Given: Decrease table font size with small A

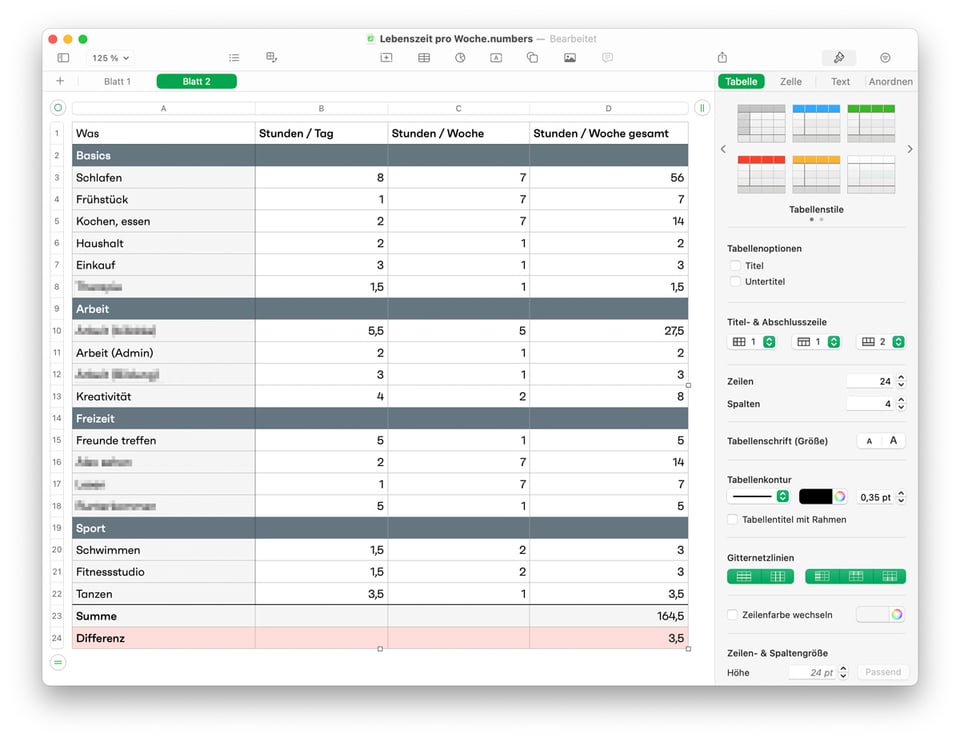Looking at the screenshot, I should (x=869, y=441).
